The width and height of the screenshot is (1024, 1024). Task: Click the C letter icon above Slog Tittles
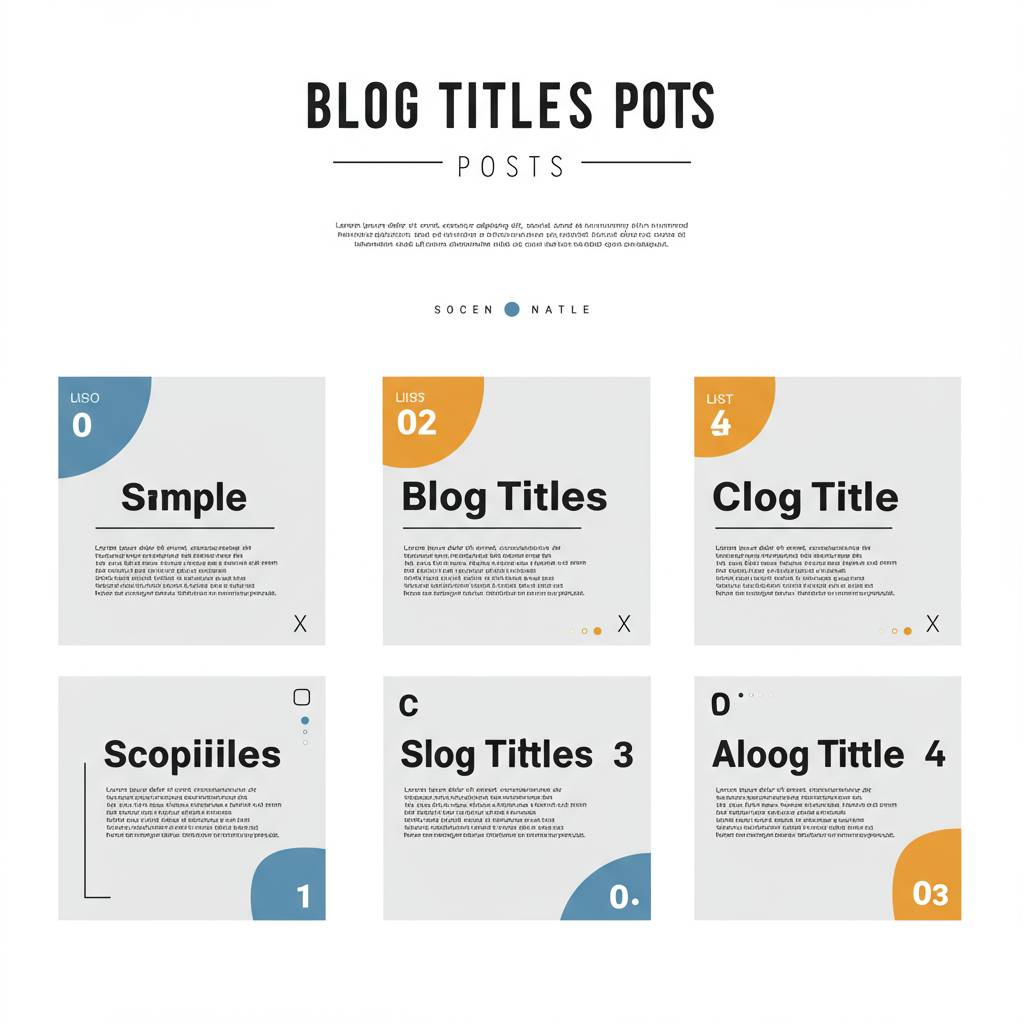(408, 705)
